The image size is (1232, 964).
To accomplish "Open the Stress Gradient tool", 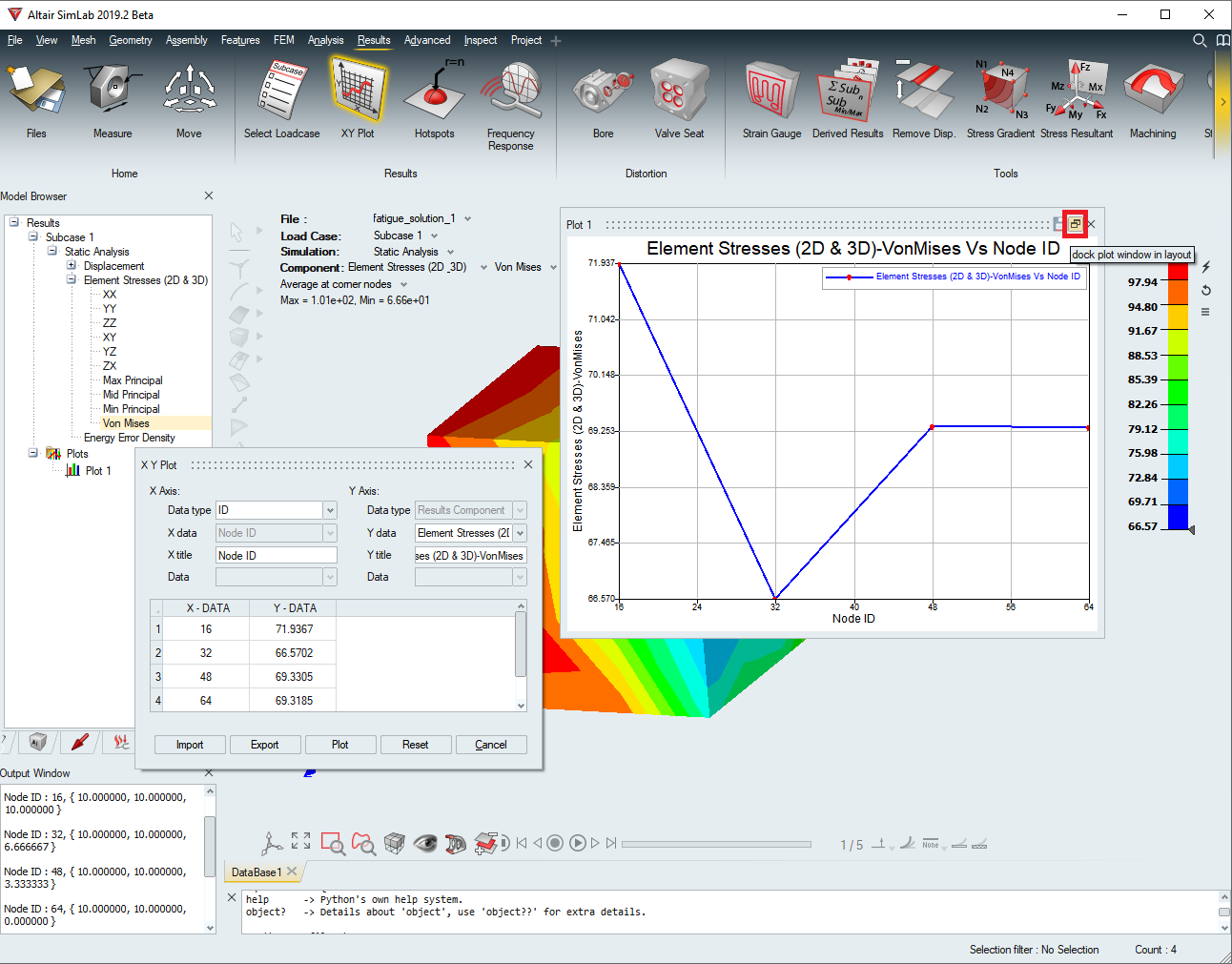I will [1000, 98].
